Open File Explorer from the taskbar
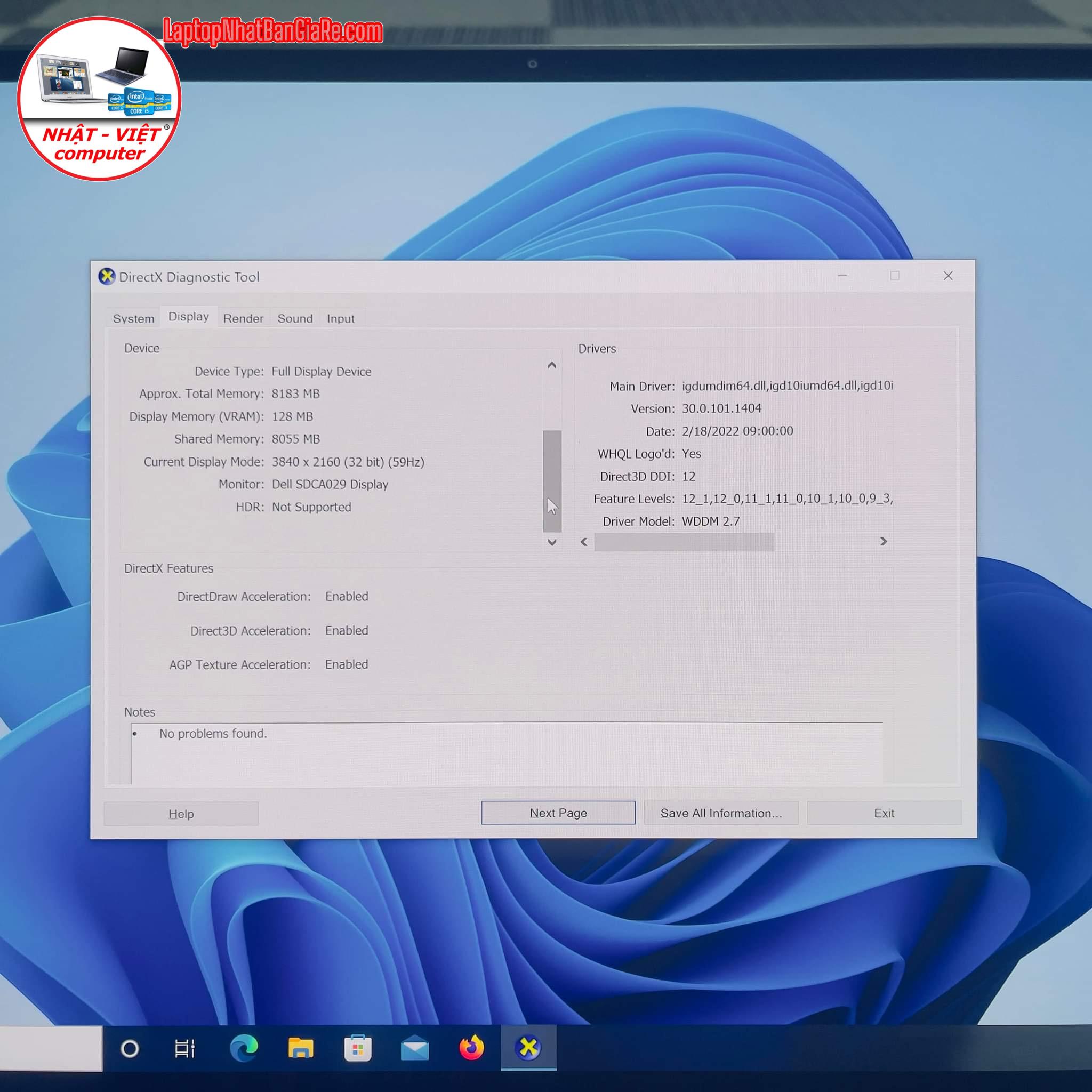This screenshot has width=1092, height=1092. (301, 1048)
